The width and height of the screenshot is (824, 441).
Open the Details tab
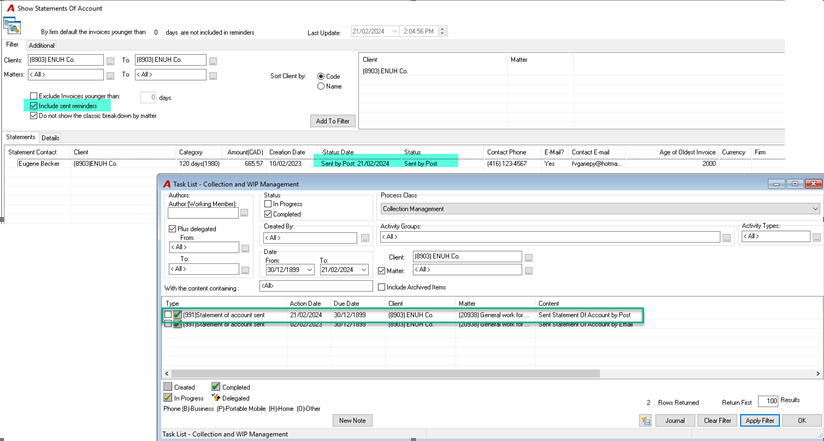50,138
